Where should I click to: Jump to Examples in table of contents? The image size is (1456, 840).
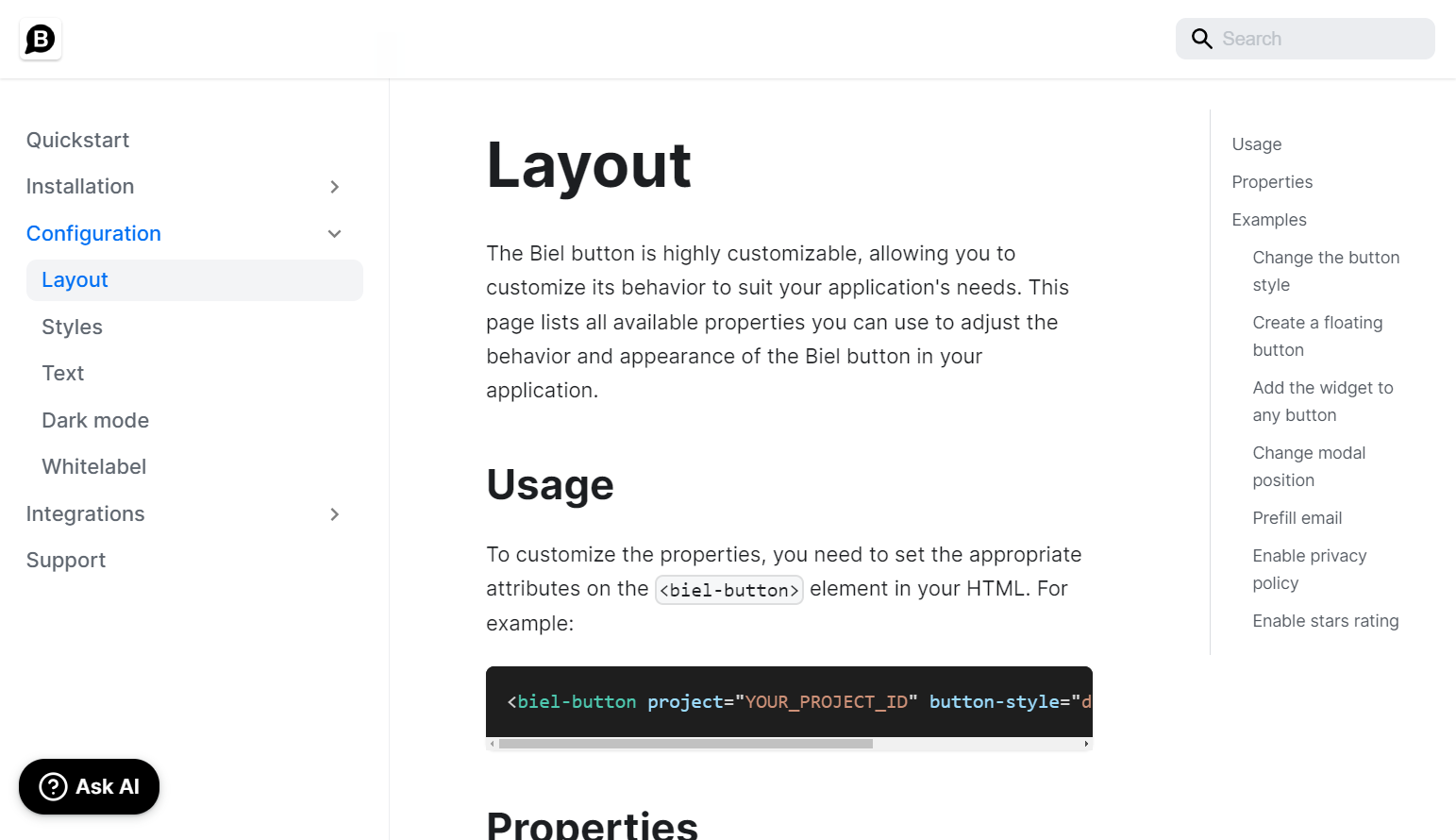[1269, 220]
